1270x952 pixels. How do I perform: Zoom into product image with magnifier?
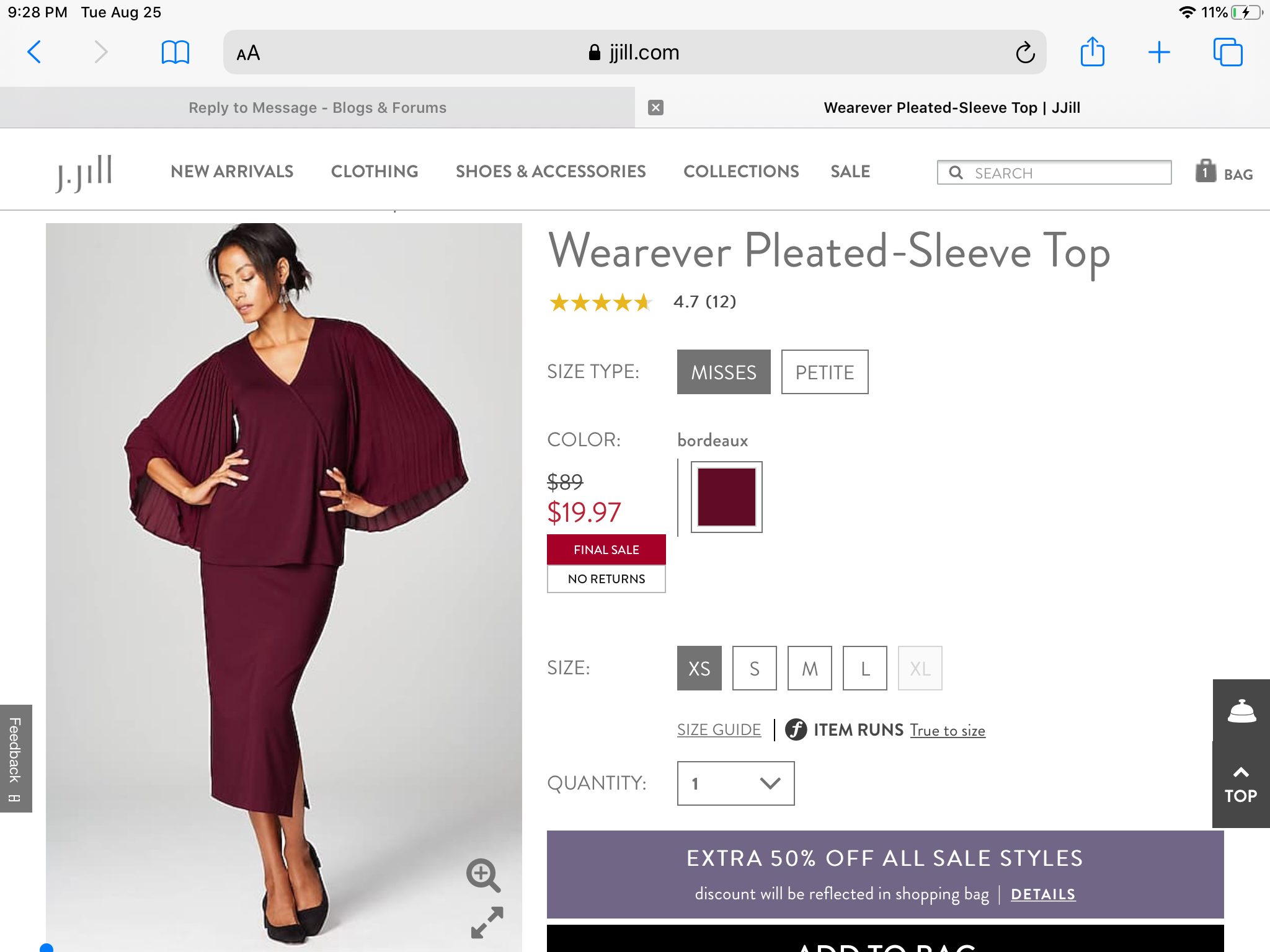[483, 875]
